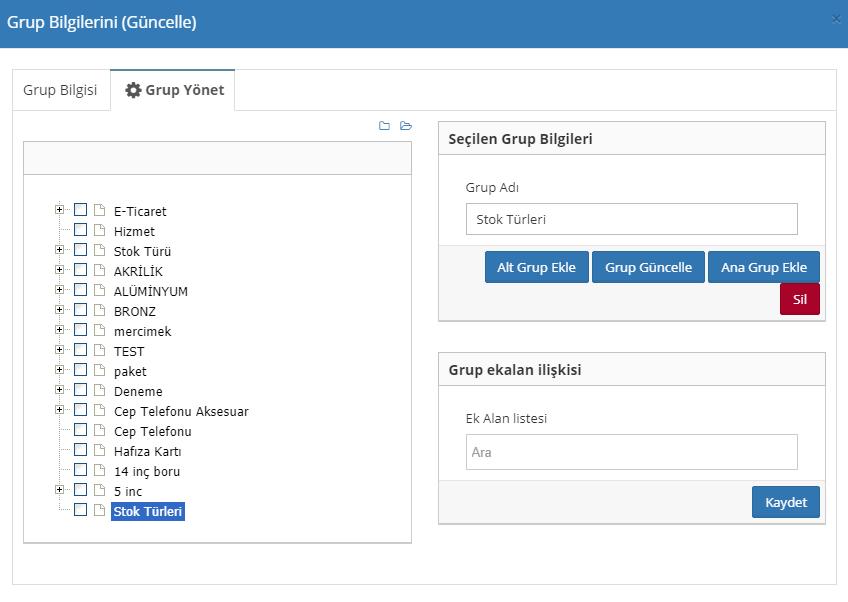Click the open folder expand-all icon
The height and width of the screenshot is (602, 848).
click(x=405, y=126)
